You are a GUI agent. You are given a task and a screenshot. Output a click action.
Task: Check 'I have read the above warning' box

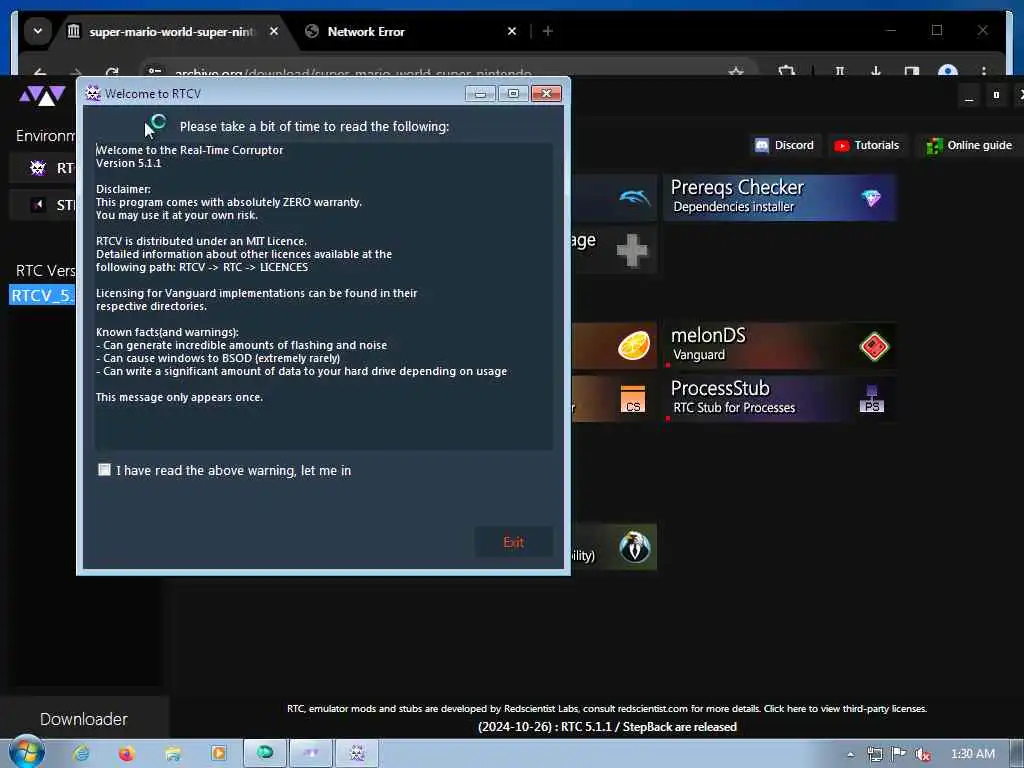coord(104,470)
